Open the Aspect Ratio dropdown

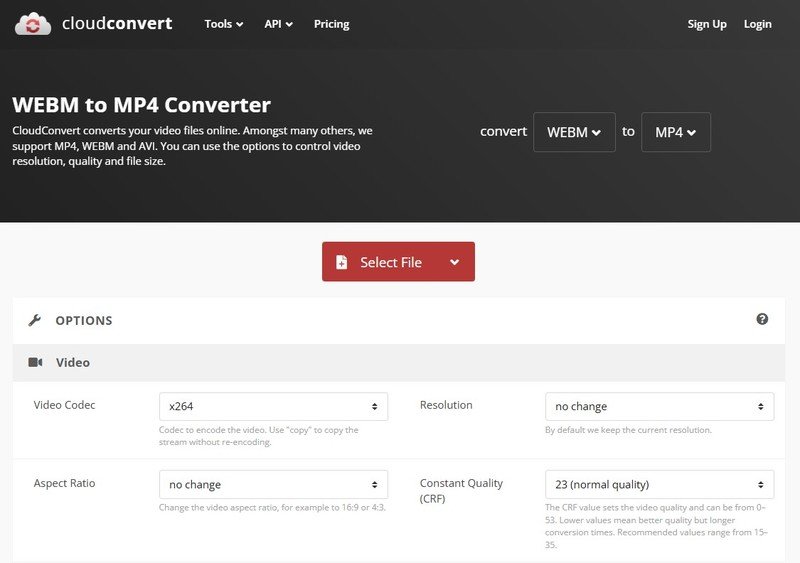273,484
